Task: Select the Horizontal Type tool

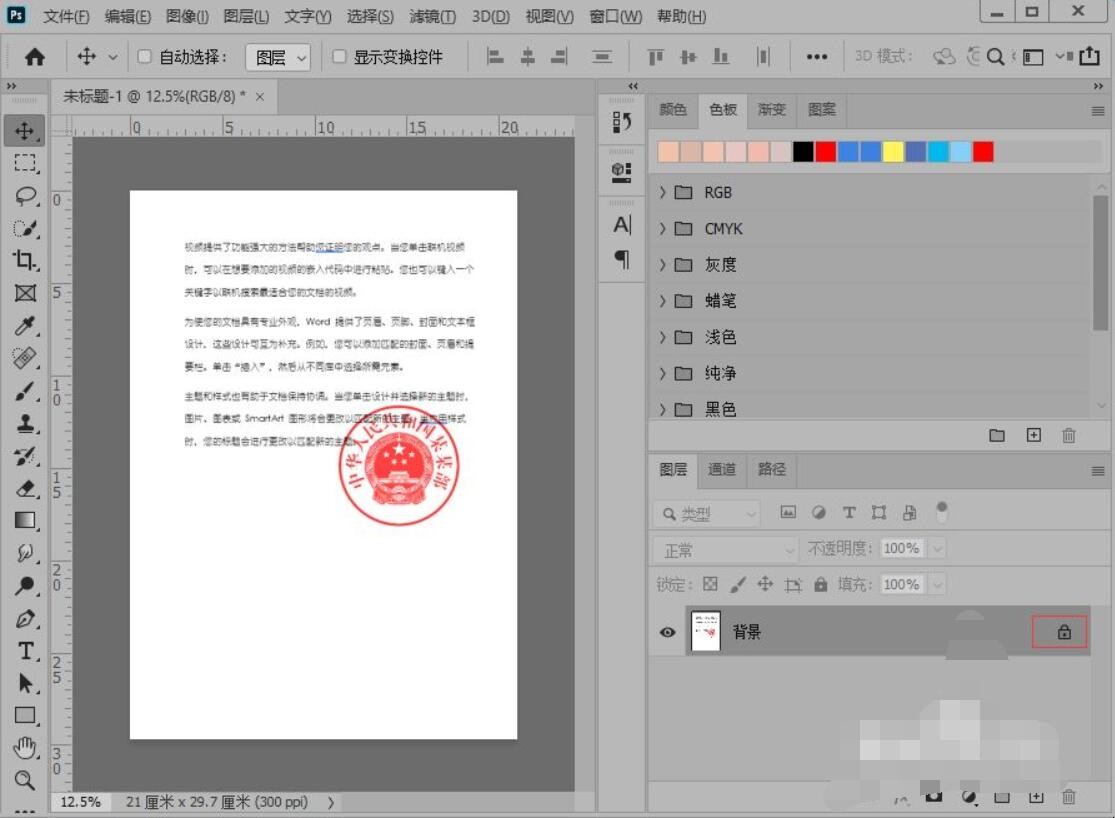Action: click(26, 651)
